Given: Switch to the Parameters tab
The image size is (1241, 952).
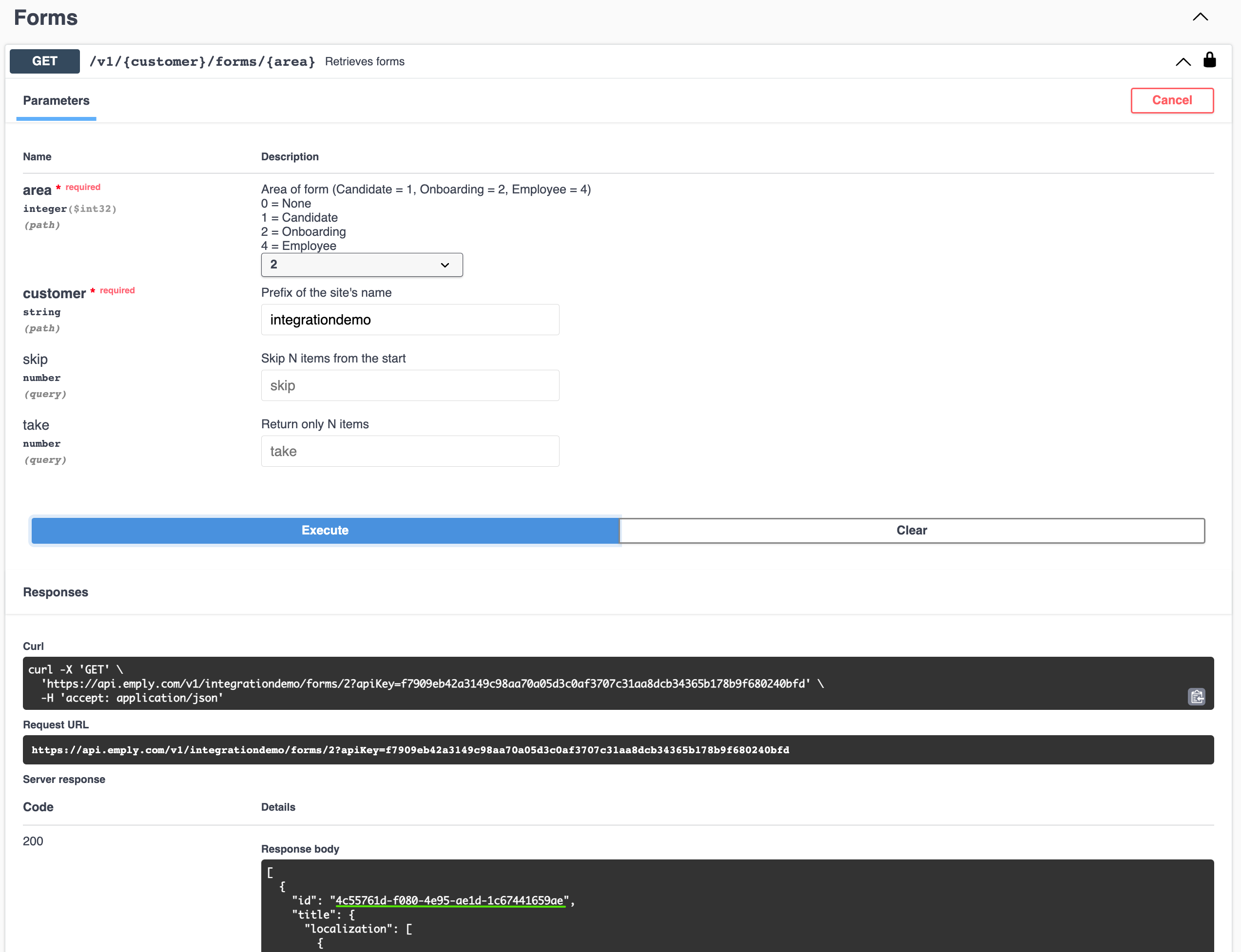Looking at the screenshot, I should pos(56,100).
